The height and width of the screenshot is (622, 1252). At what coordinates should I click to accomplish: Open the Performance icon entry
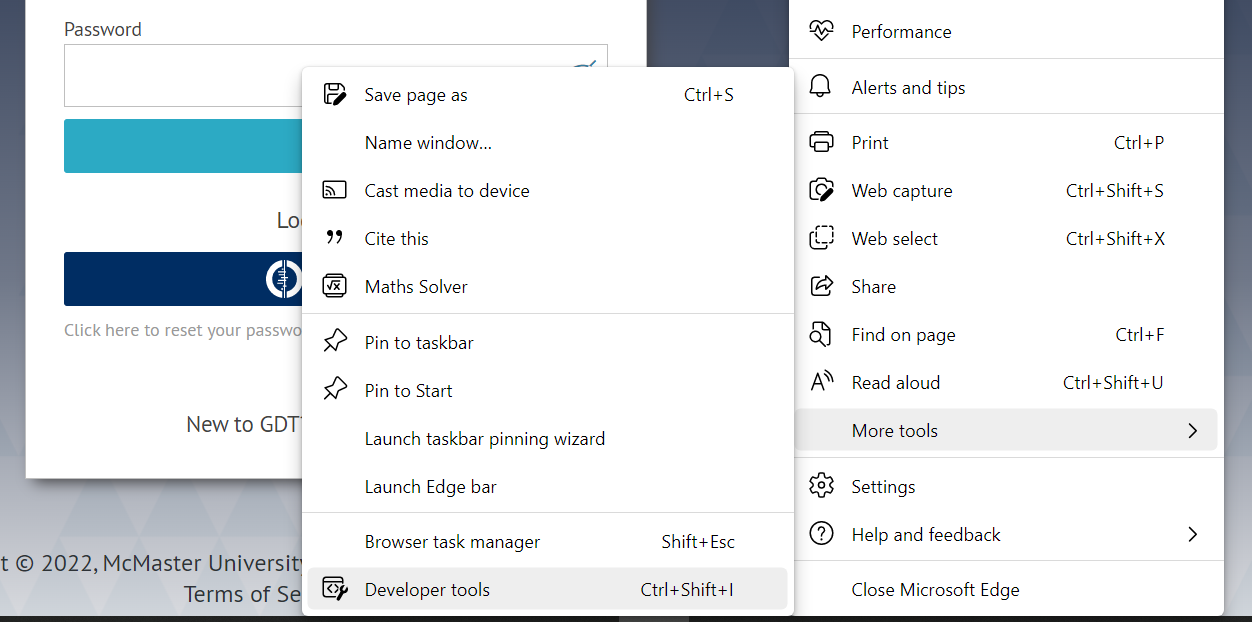coord(820,31)
